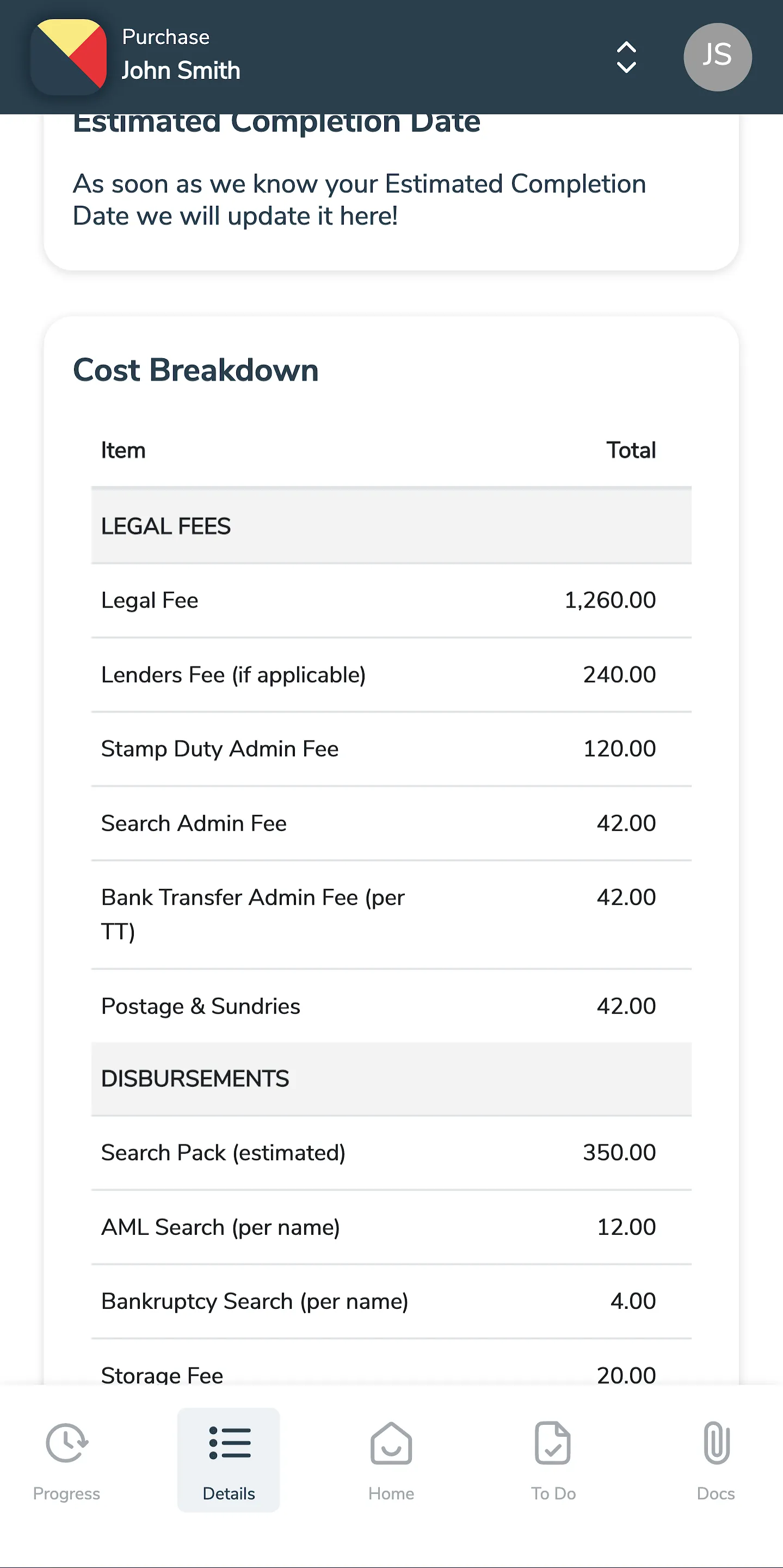Click the Storage Fee item
783x1568 pixels.
[163, 1375]
